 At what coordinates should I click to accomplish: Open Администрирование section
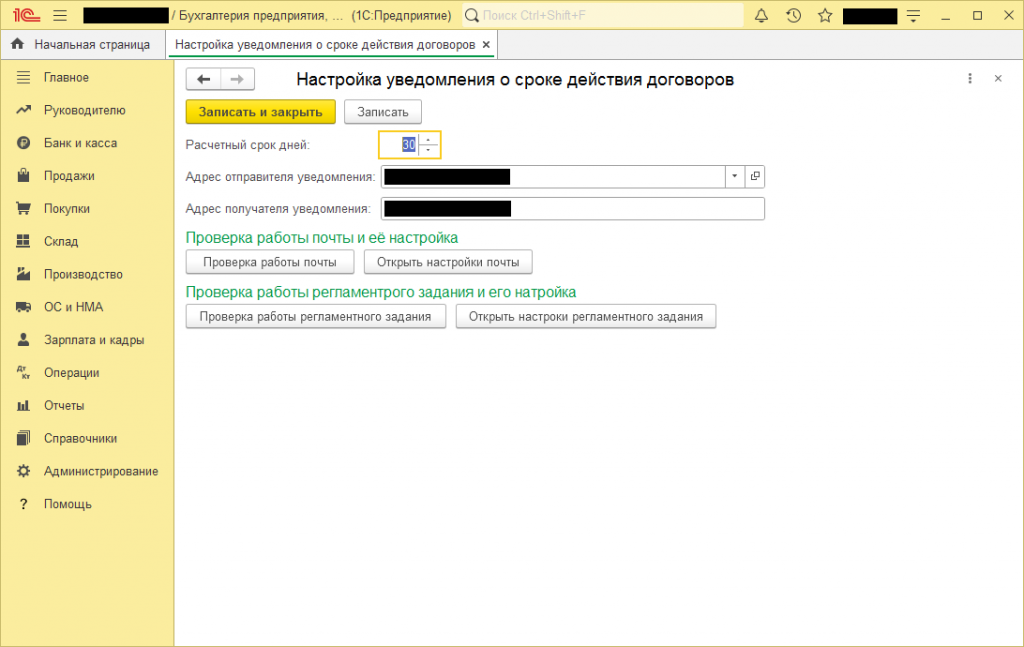[x=101, y=471]
